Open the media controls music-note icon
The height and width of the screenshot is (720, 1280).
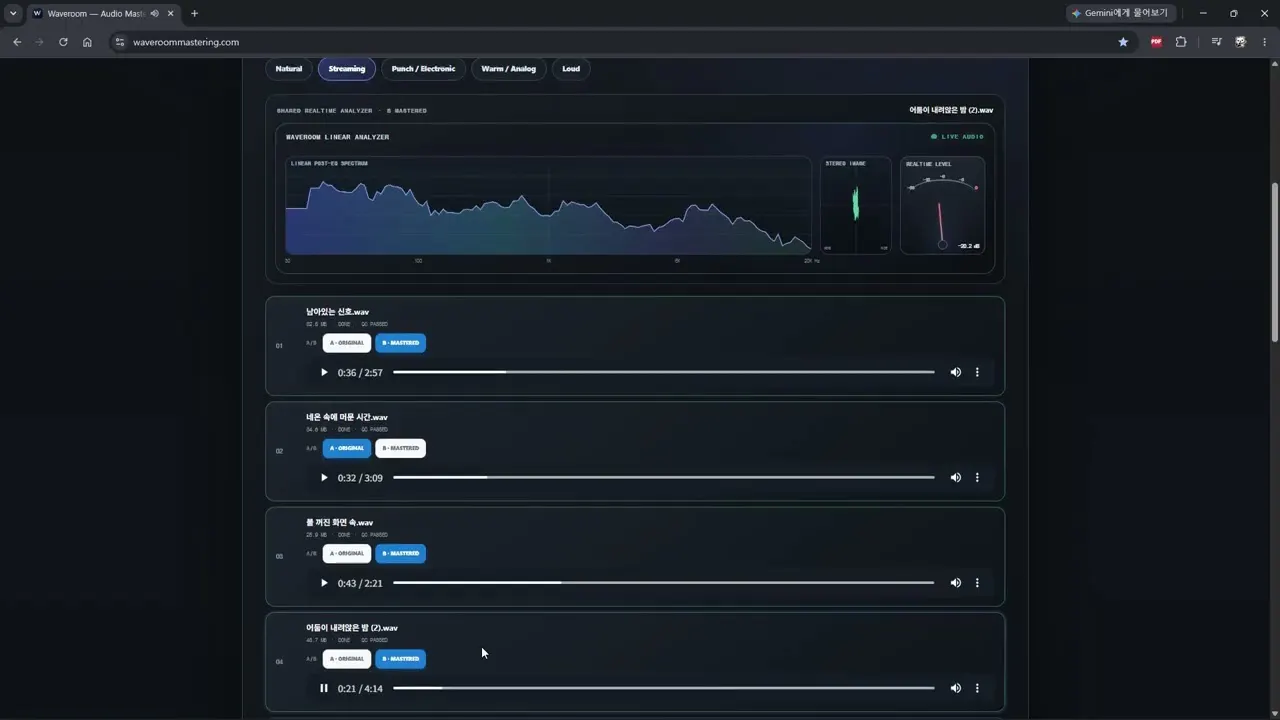pos(1216,42)
